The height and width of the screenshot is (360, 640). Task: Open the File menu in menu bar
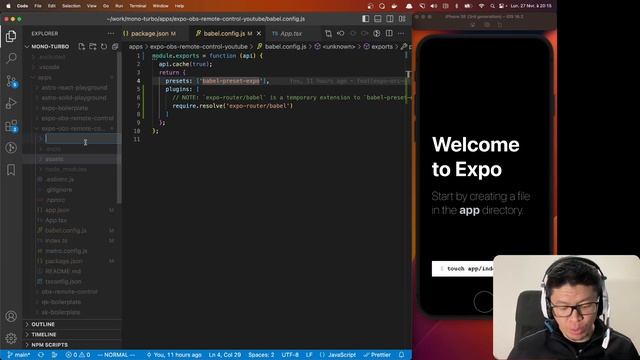[x=38, y=6]
